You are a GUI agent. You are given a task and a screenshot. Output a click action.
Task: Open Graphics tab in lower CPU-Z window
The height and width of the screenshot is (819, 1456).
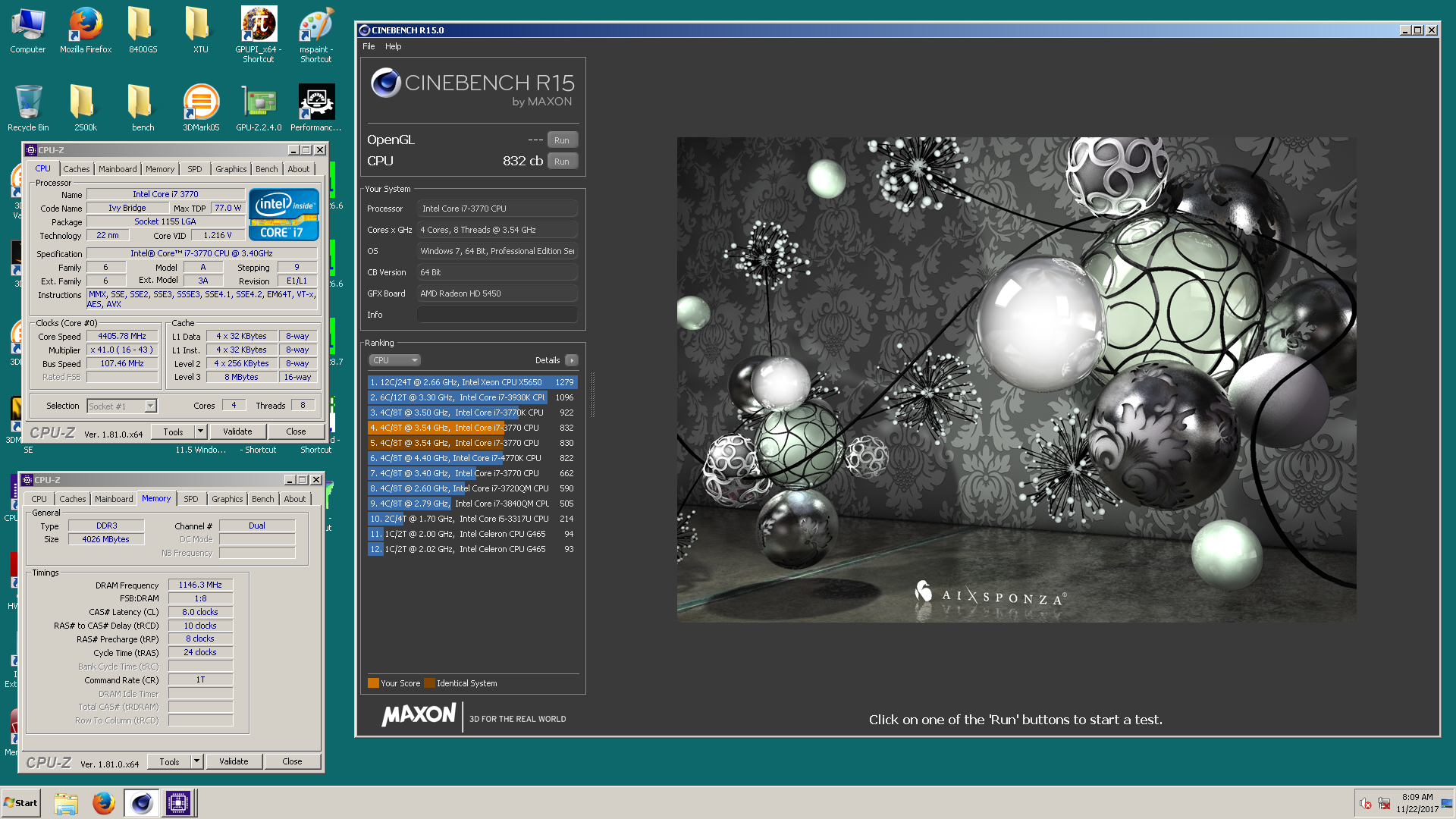click(227, 499)
